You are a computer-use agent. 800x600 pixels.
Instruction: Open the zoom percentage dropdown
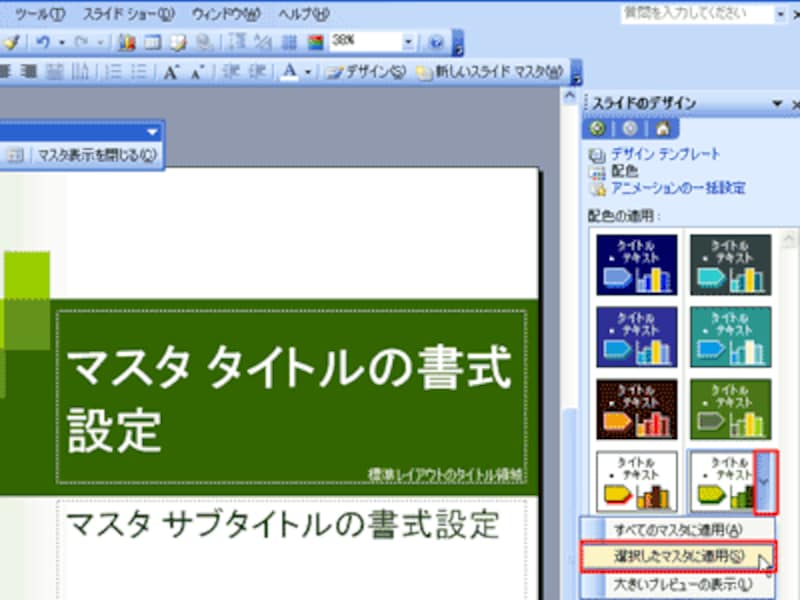pyautogui.click(x=409, y=43)
